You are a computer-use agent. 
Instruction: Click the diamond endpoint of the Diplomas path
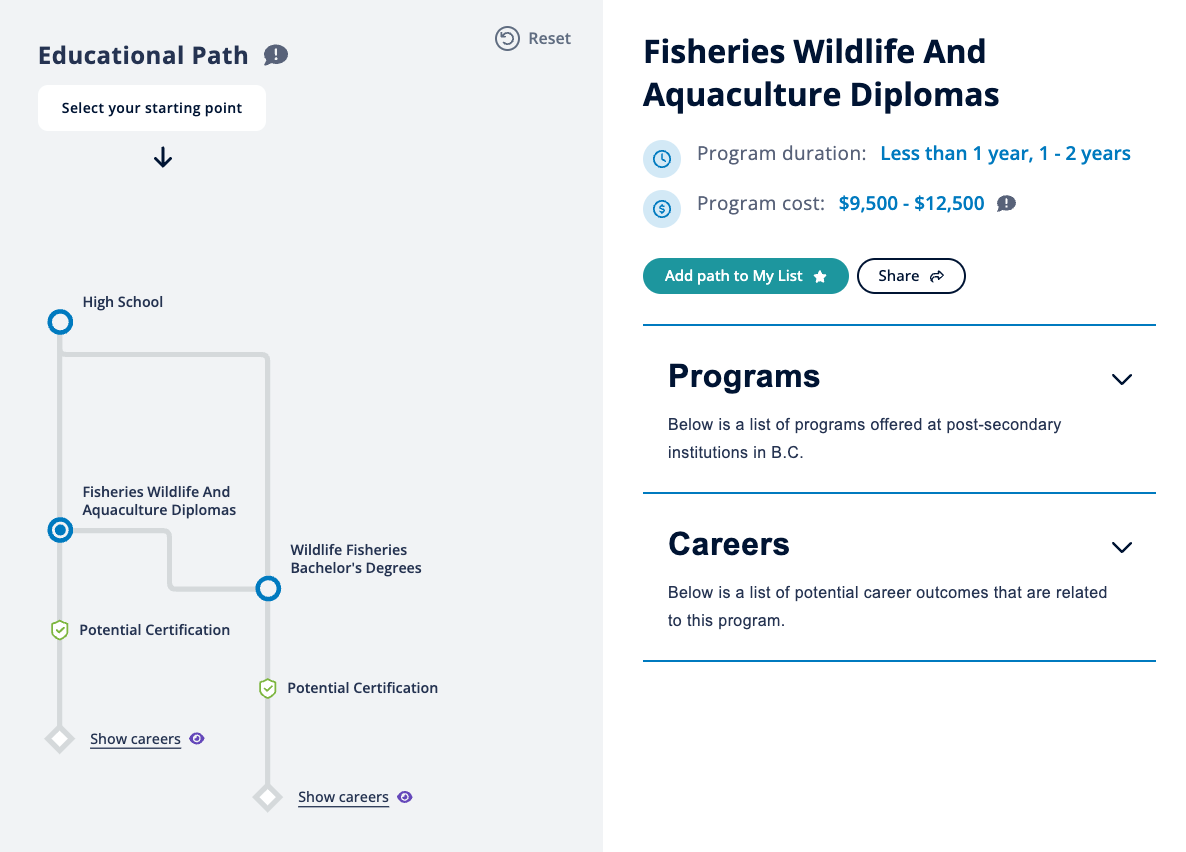click(60, 738)
